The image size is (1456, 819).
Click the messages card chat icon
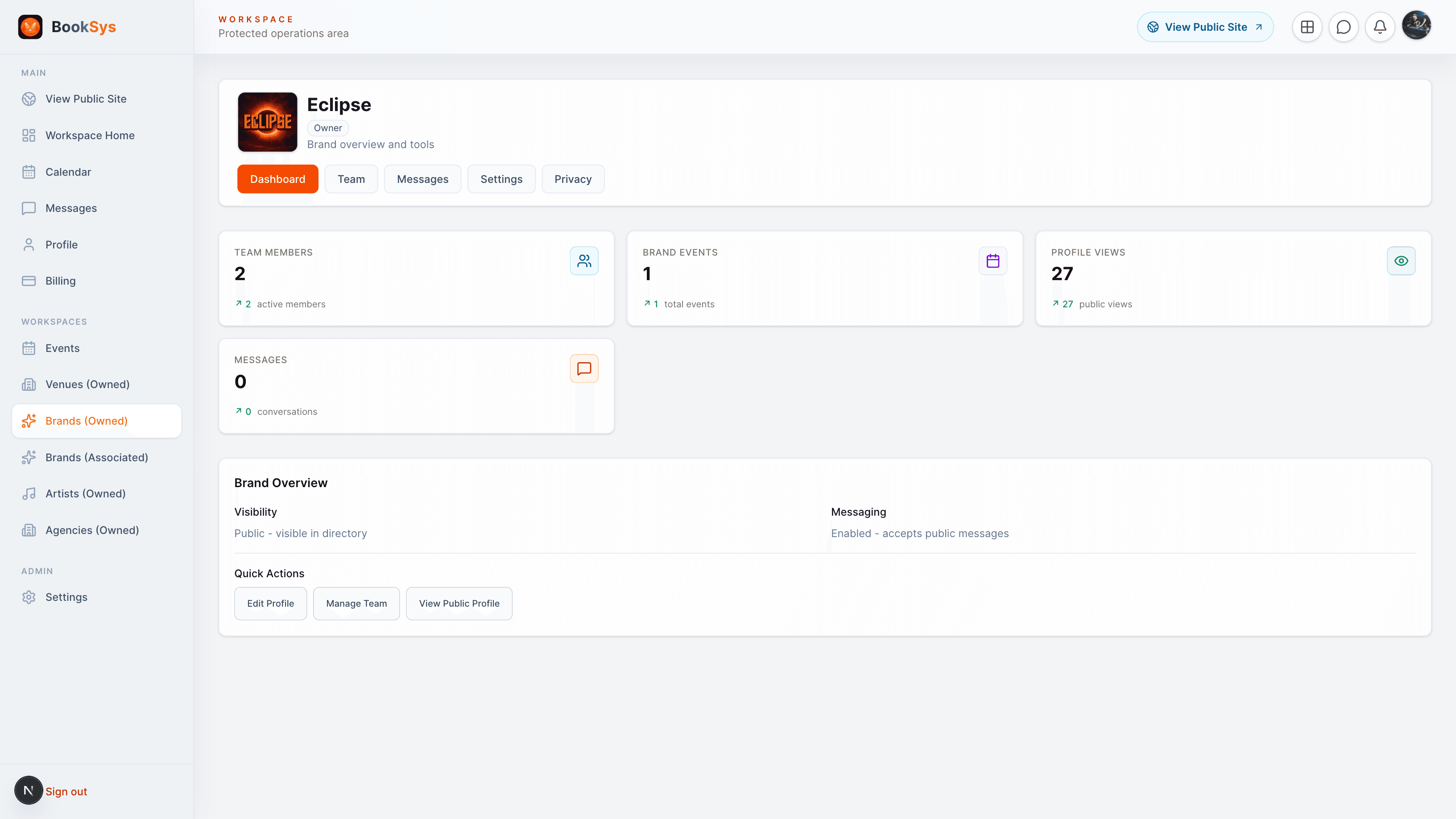click(x=584, y=368)
